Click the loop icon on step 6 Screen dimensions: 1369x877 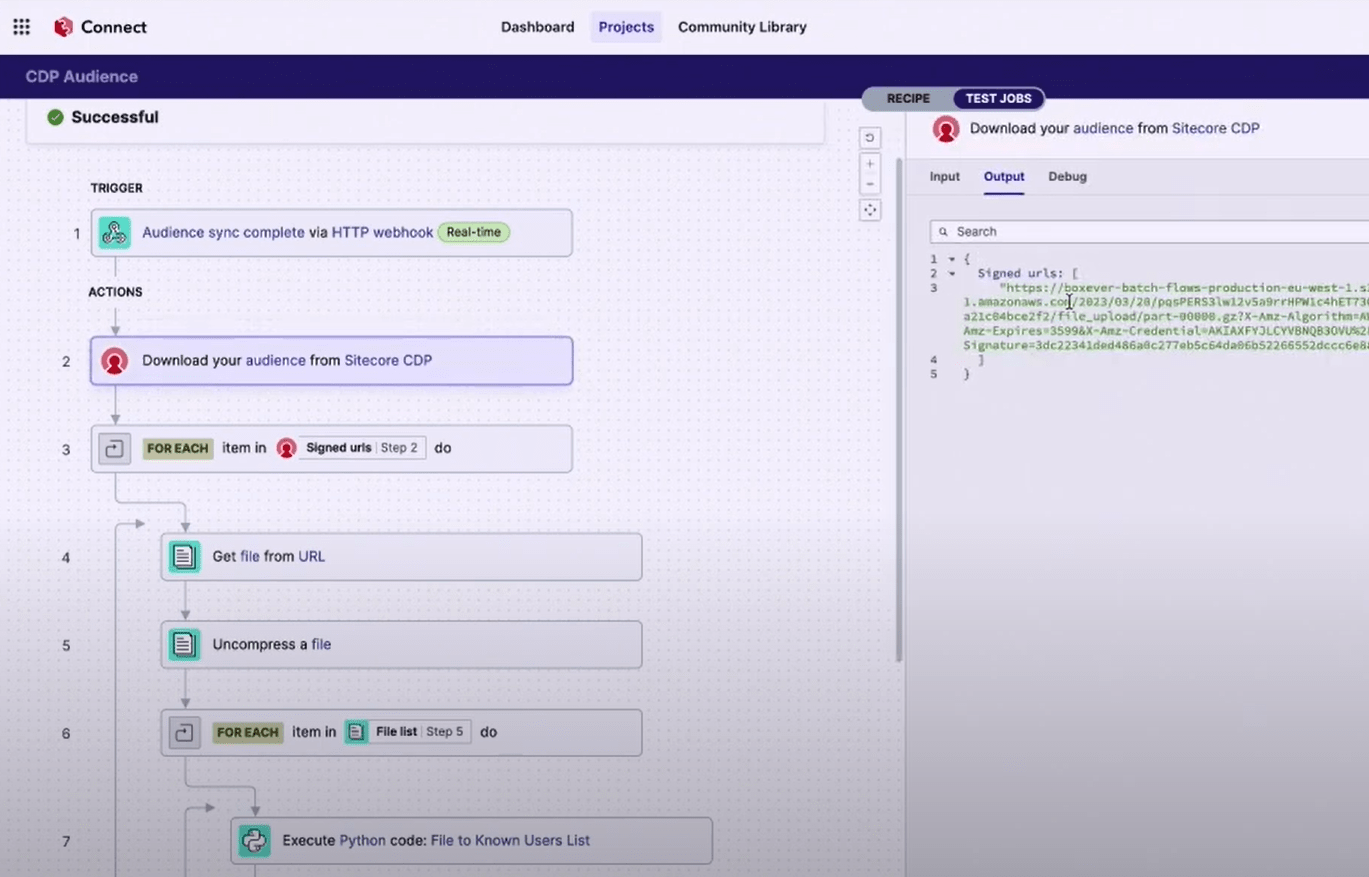pos(185,733)
